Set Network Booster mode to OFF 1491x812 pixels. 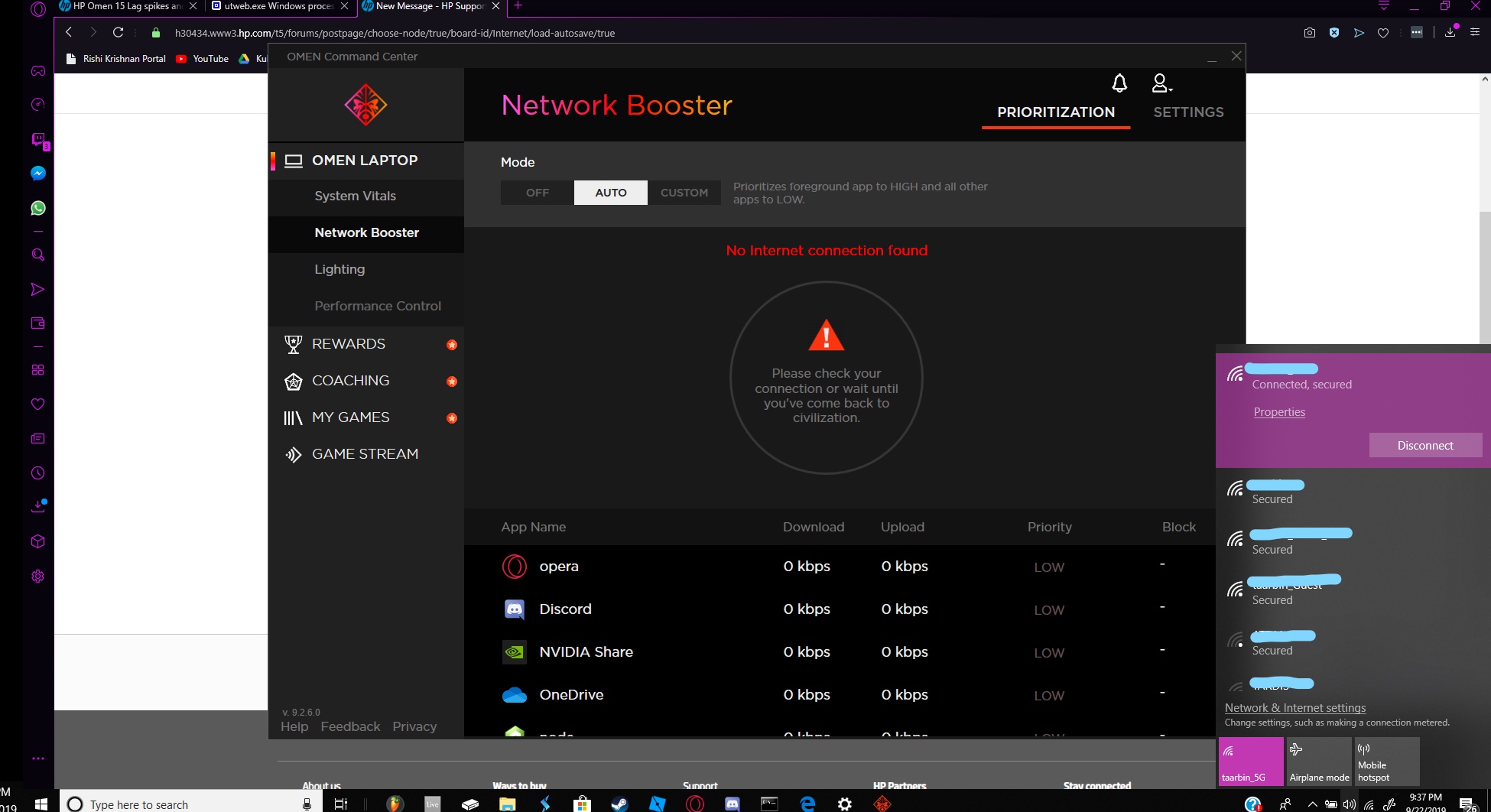(x=537, y=193)
